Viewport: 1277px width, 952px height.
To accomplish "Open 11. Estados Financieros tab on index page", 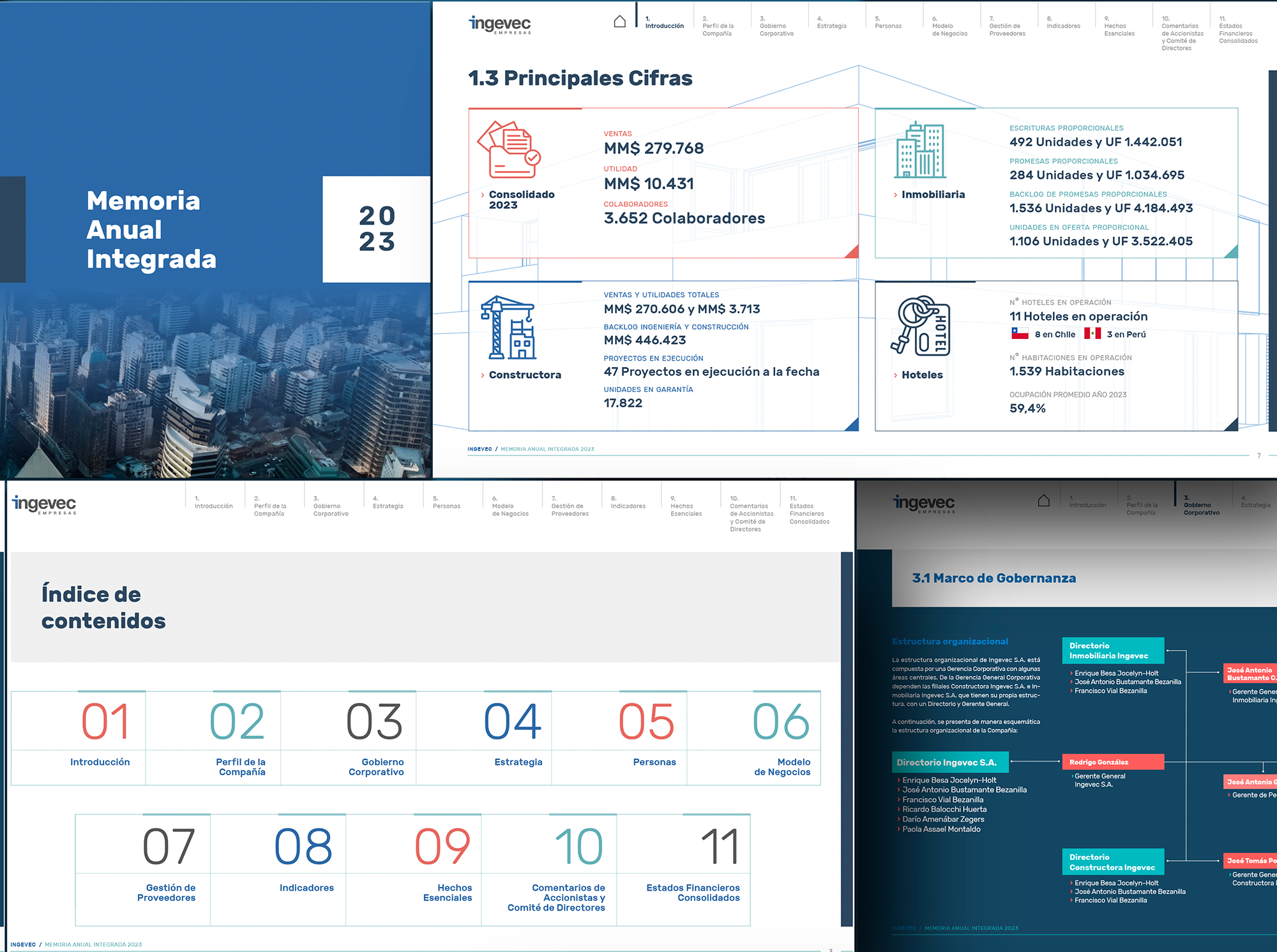I will (809, 510).
